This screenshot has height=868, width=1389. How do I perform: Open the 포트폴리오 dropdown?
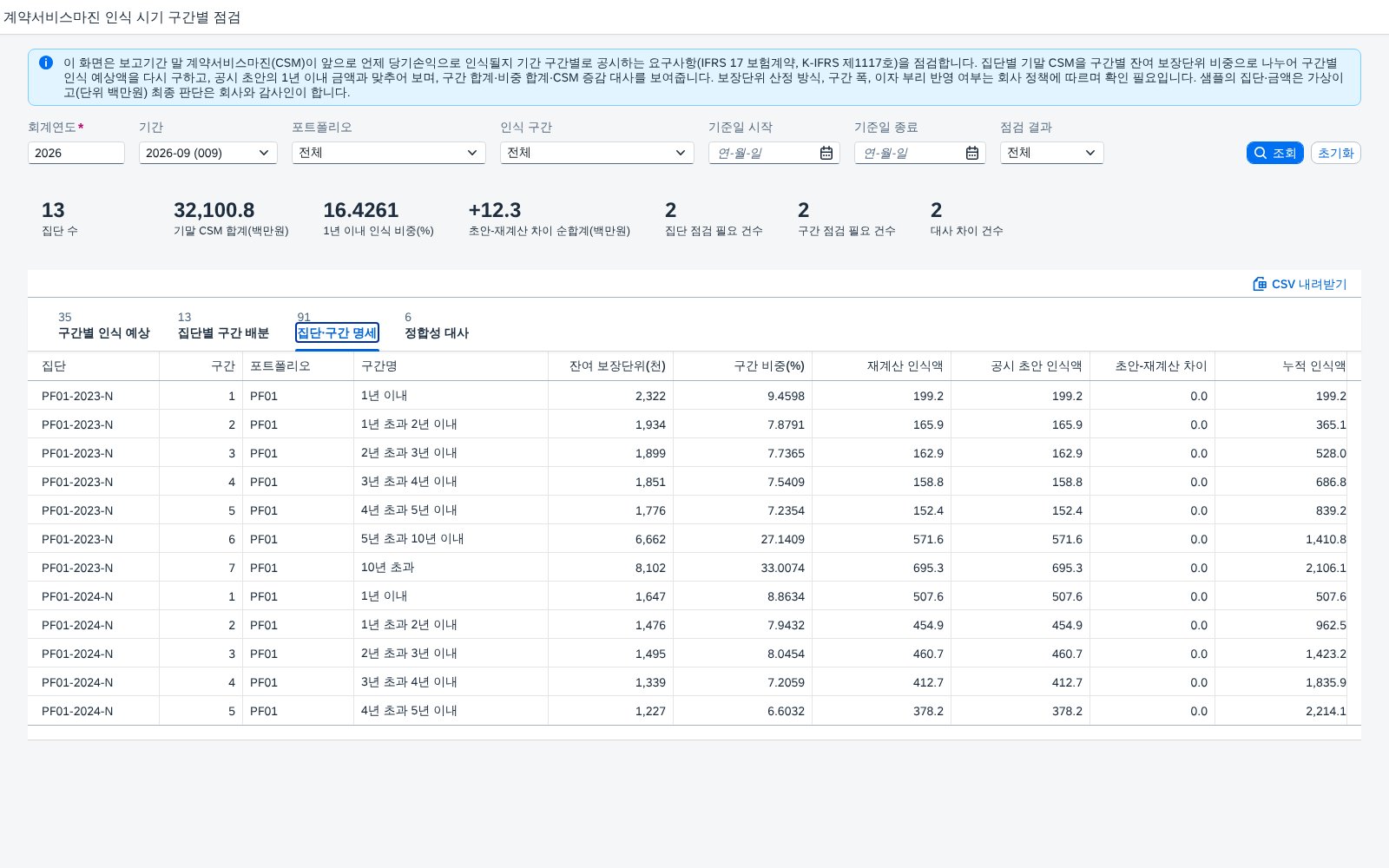click(x=389, y=153)
